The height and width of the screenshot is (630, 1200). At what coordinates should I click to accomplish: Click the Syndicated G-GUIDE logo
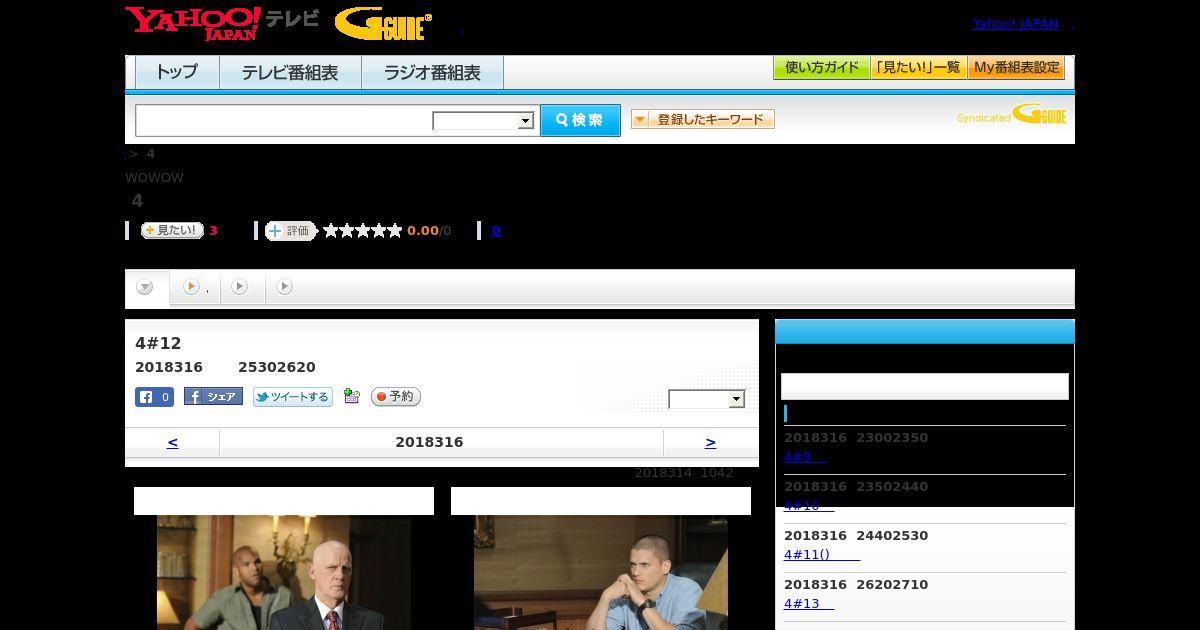[1012, 115]
